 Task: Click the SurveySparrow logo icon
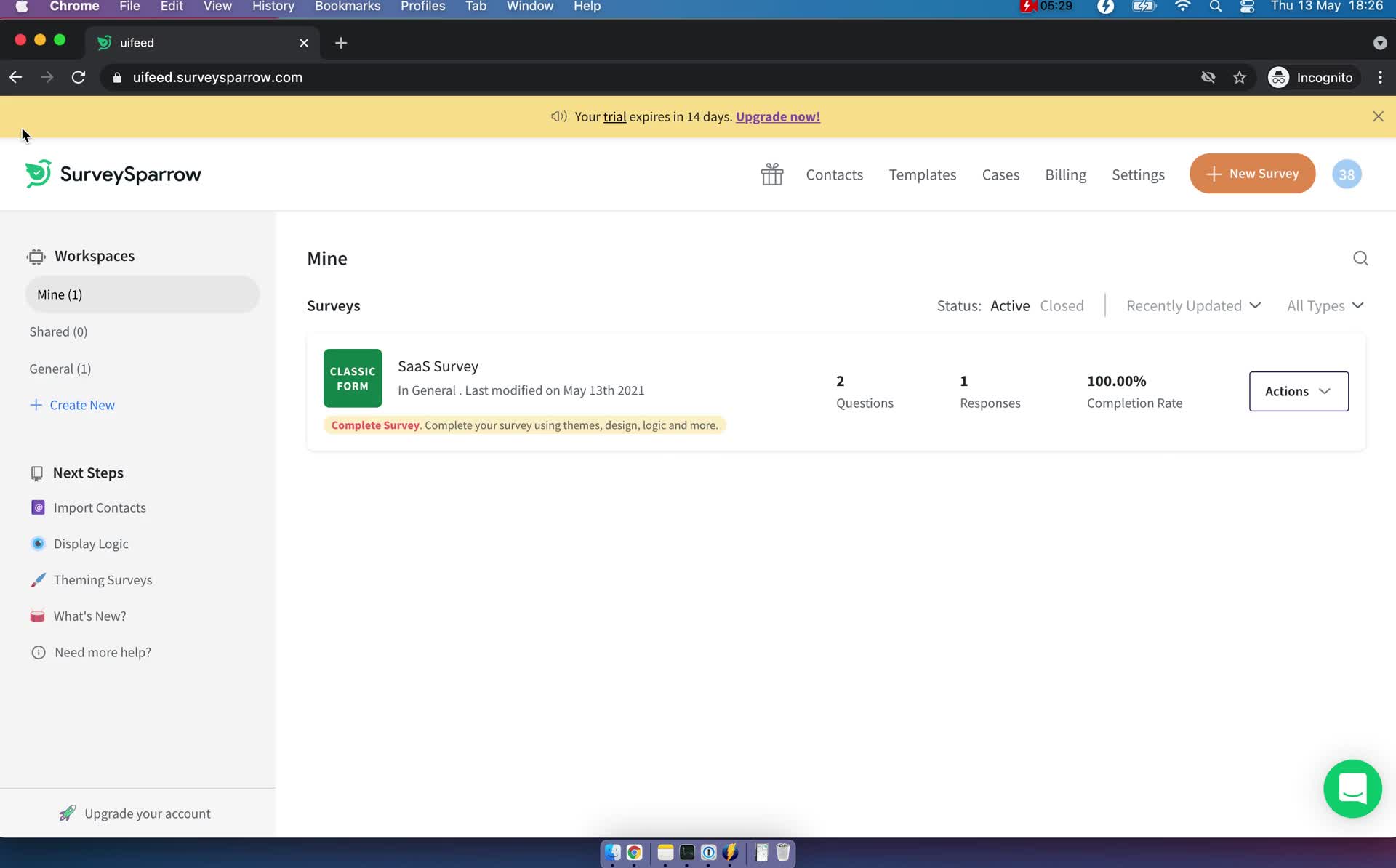tap(38, 174)
